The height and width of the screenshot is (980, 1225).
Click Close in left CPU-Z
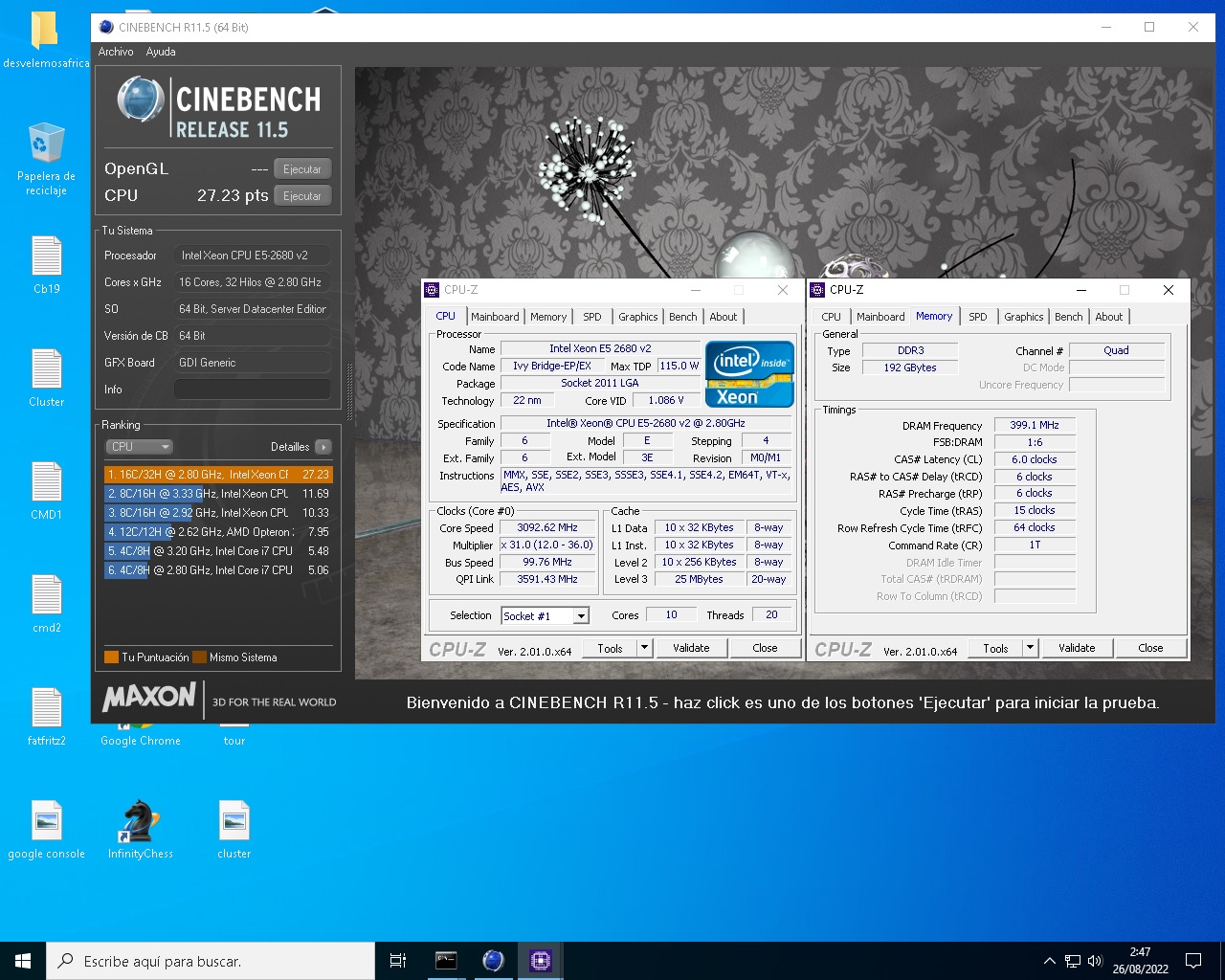[x=765, y=648]
